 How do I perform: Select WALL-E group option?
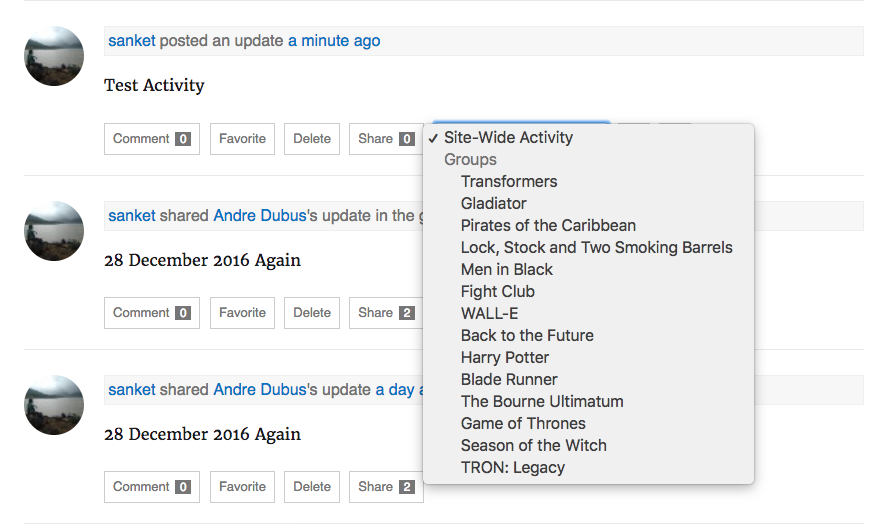click(489, 314)
